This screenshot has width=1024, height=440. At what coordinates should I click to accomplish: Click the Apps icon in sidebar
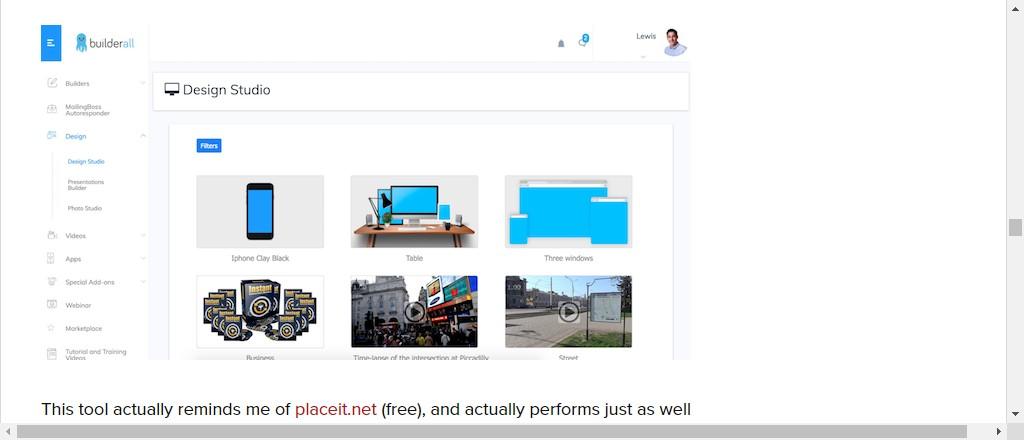pos(52,259)
